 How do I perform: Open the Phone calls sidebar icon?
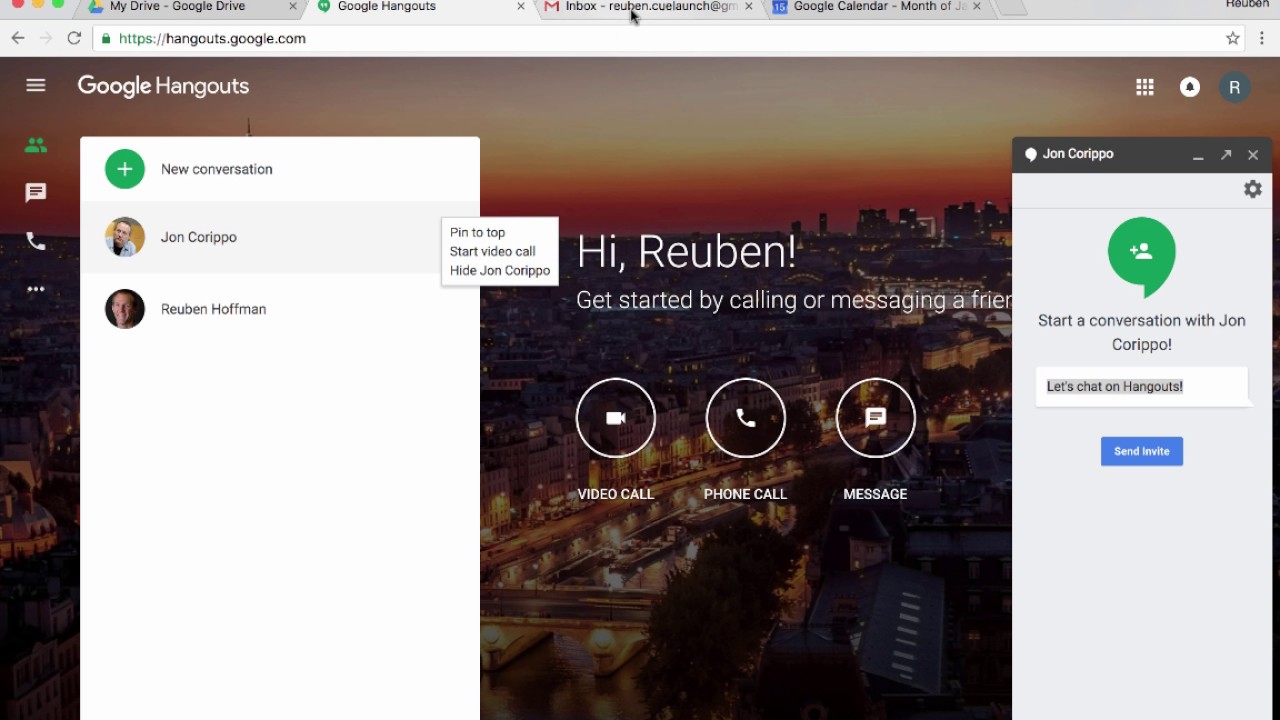[36, 241]
